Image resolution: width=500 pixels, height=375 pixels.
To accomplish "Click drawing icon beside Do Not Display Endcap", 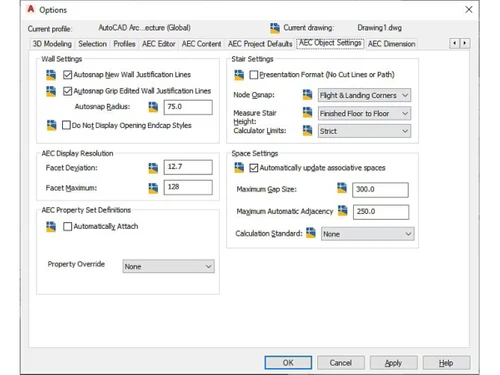I will pos(51,125).
